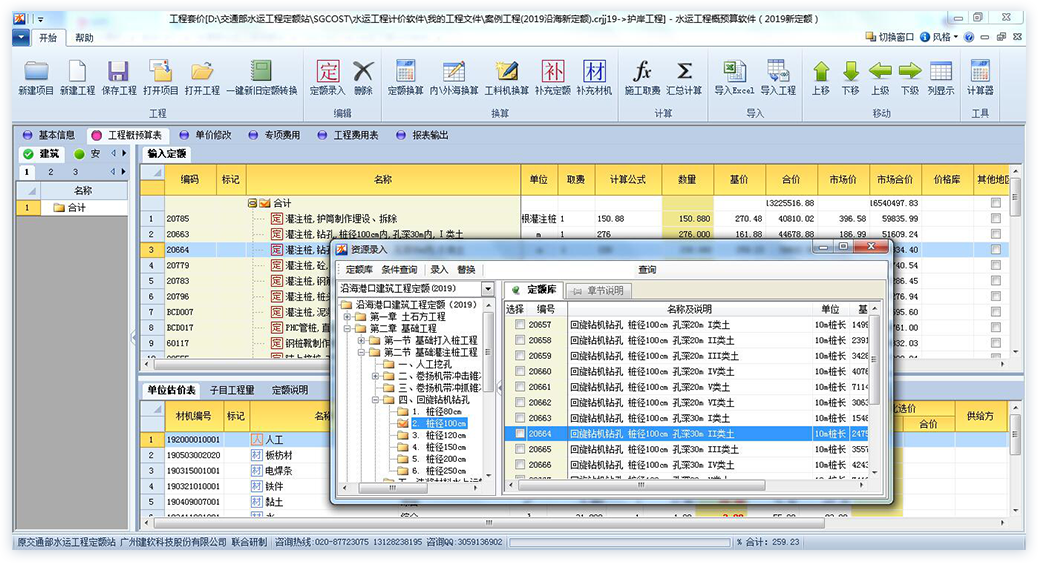
Task: Click the 下级 right-arrow icon
Action: click(910, 71)
